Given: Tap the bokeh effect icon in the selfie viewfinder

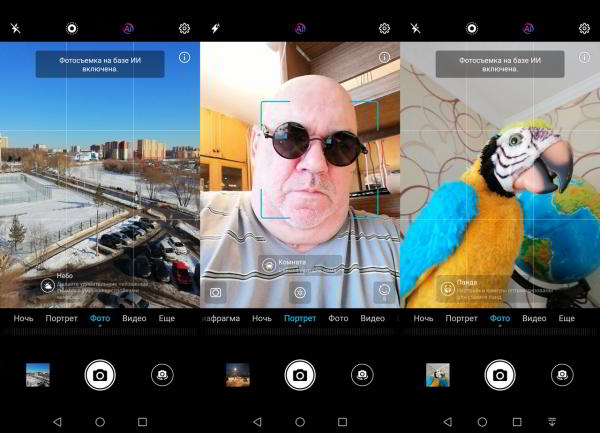Looking at the screenshot, I should coord(299,292).
